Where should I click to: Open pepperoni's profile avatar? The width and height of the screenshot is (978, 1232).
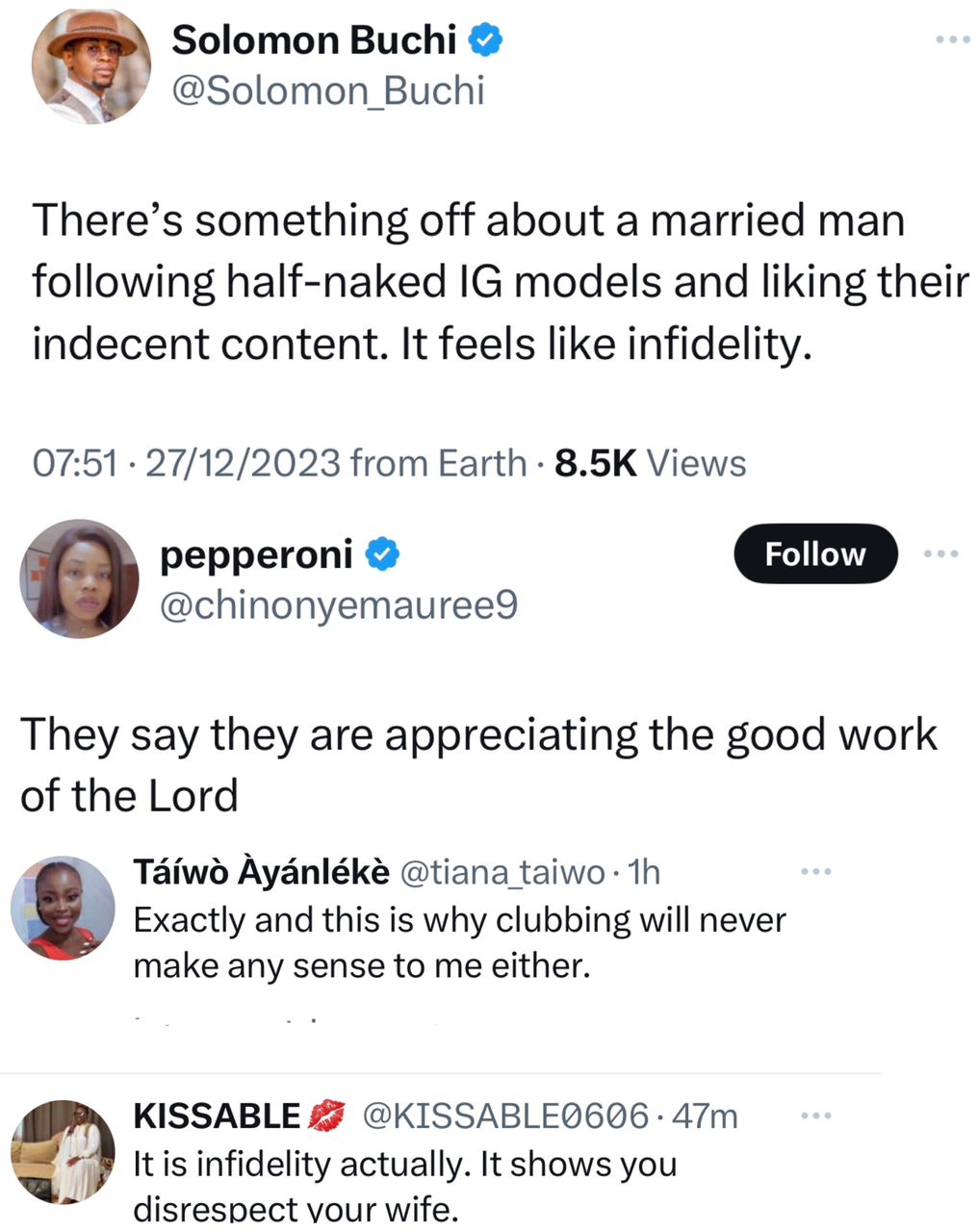(79, 579)
